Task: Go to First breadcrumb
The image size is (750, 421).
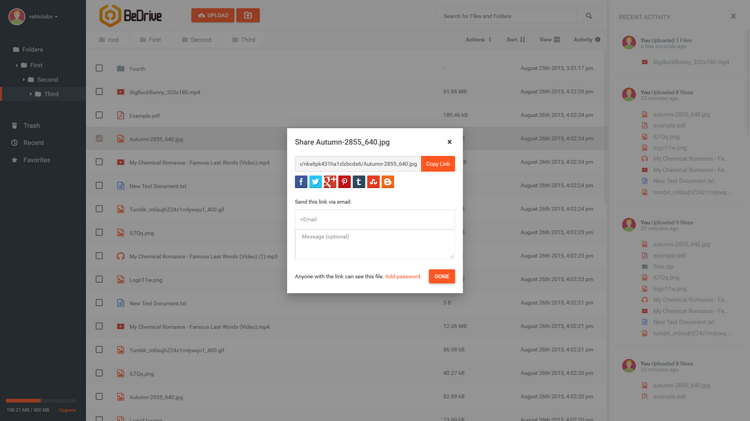Action: coord(150,40)
